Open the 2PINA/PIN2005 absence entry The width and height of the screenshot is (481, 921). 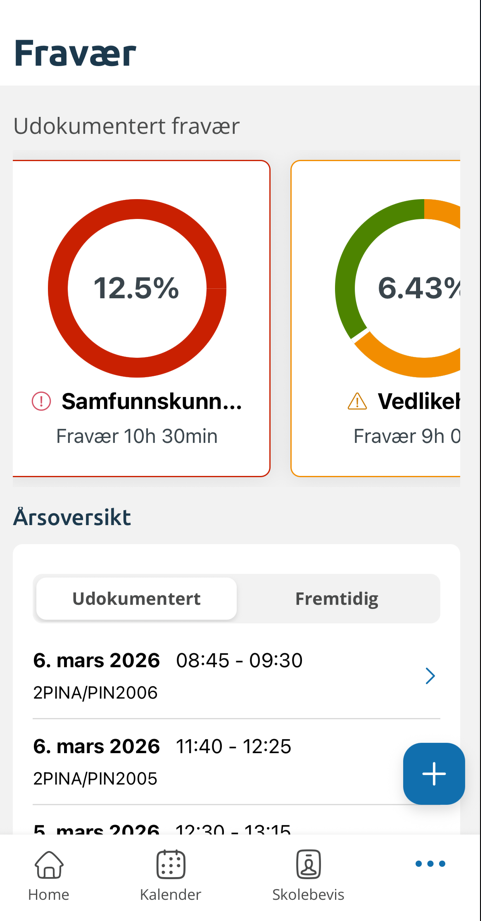point(236,762)
